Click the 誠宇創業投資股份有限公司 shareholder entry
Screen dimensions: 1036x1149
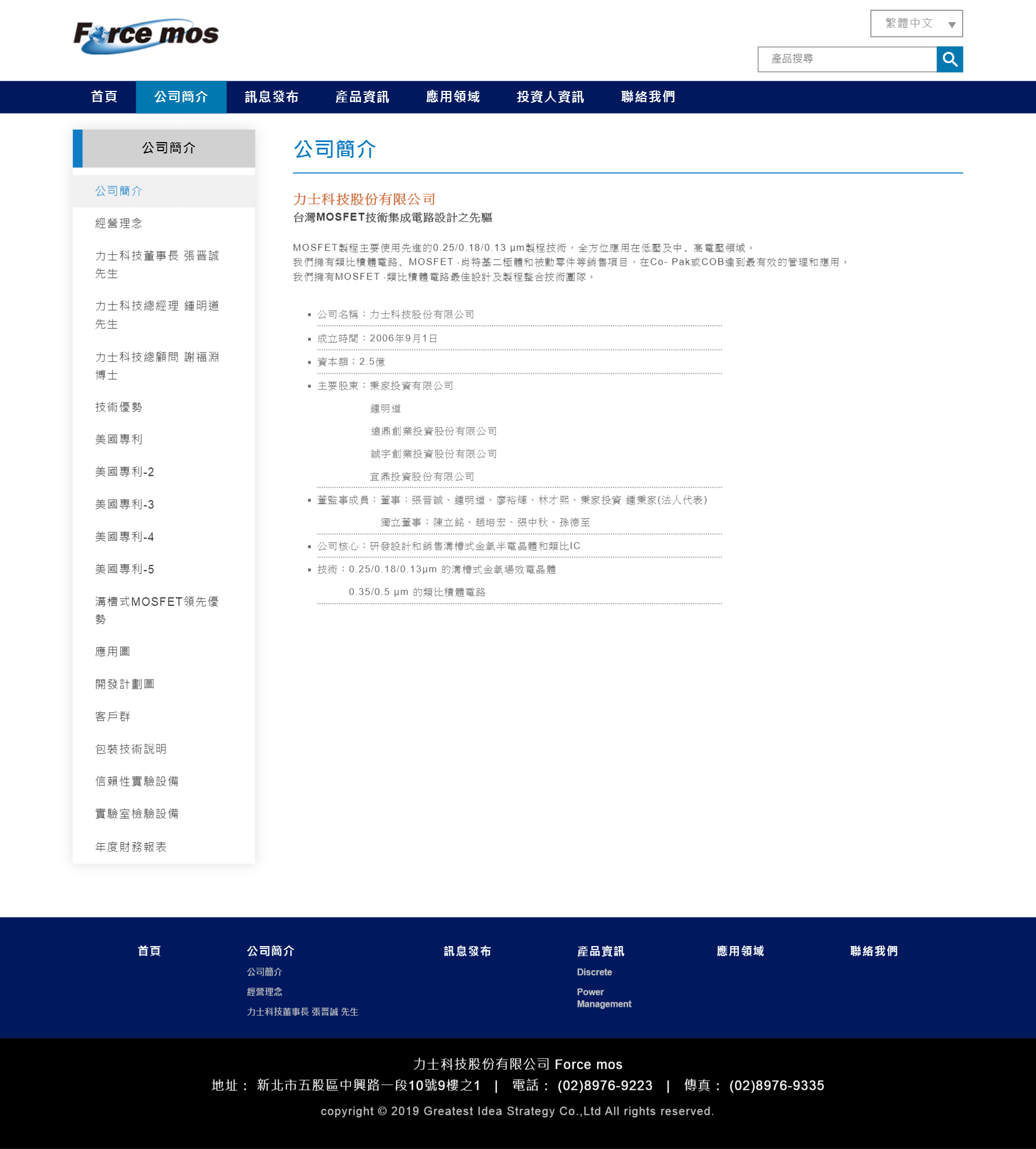click(434, 454)
